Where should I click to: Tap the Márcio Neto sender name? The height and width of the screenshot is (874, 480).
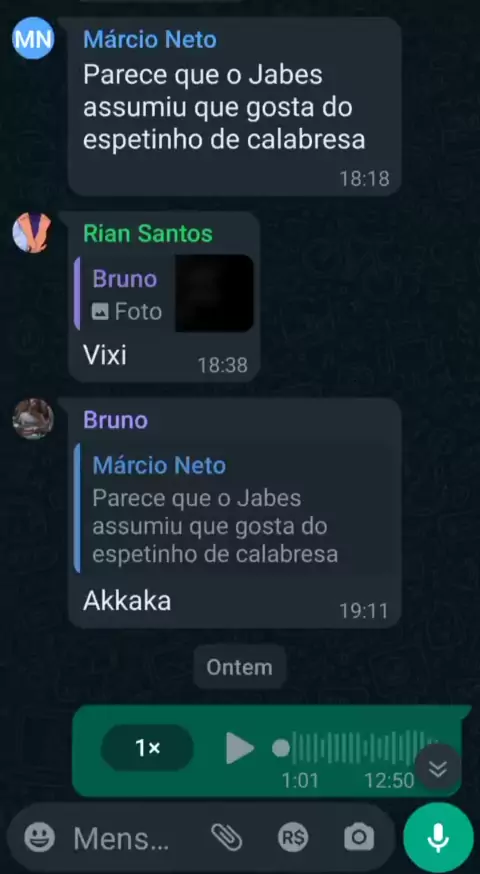coord(150,40)
